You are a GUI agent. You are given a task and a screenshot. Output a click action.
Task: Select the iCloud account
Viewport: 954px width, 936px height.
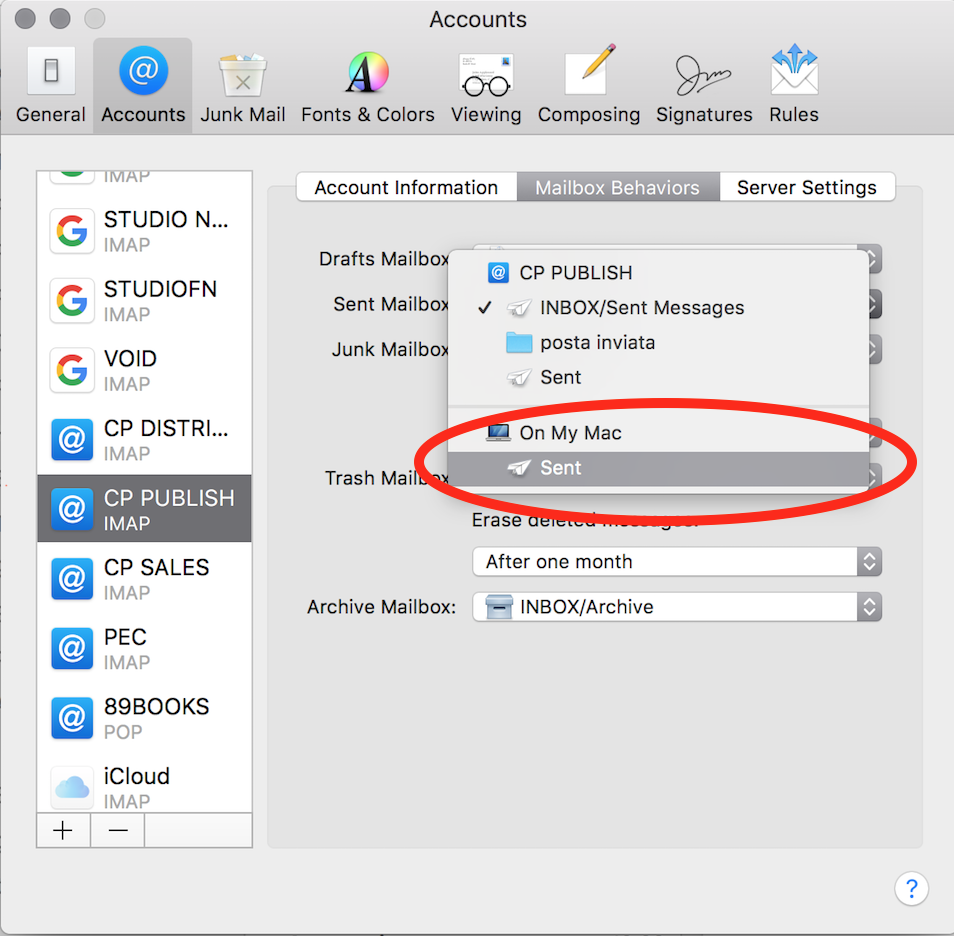pos(145,788)
